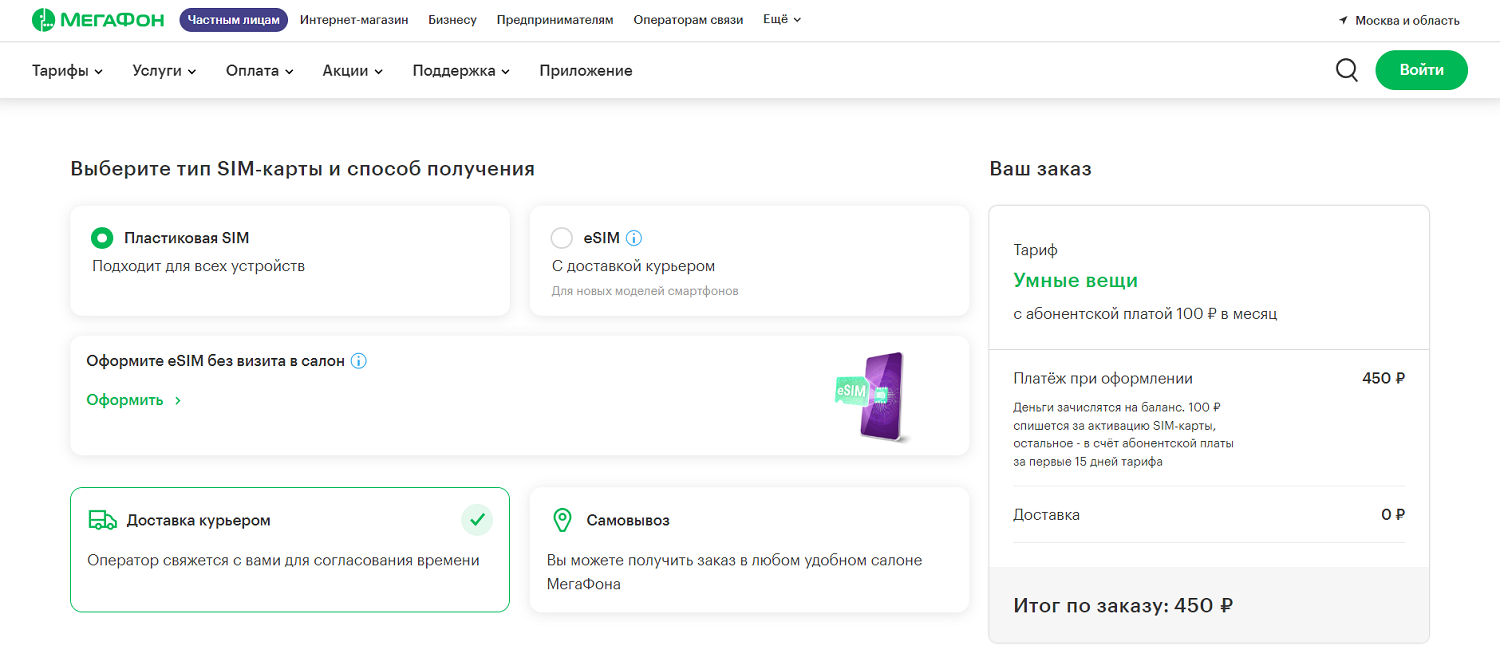Click the info icon next to eSIM
The image size is (1500, 665).
point(634,238)
